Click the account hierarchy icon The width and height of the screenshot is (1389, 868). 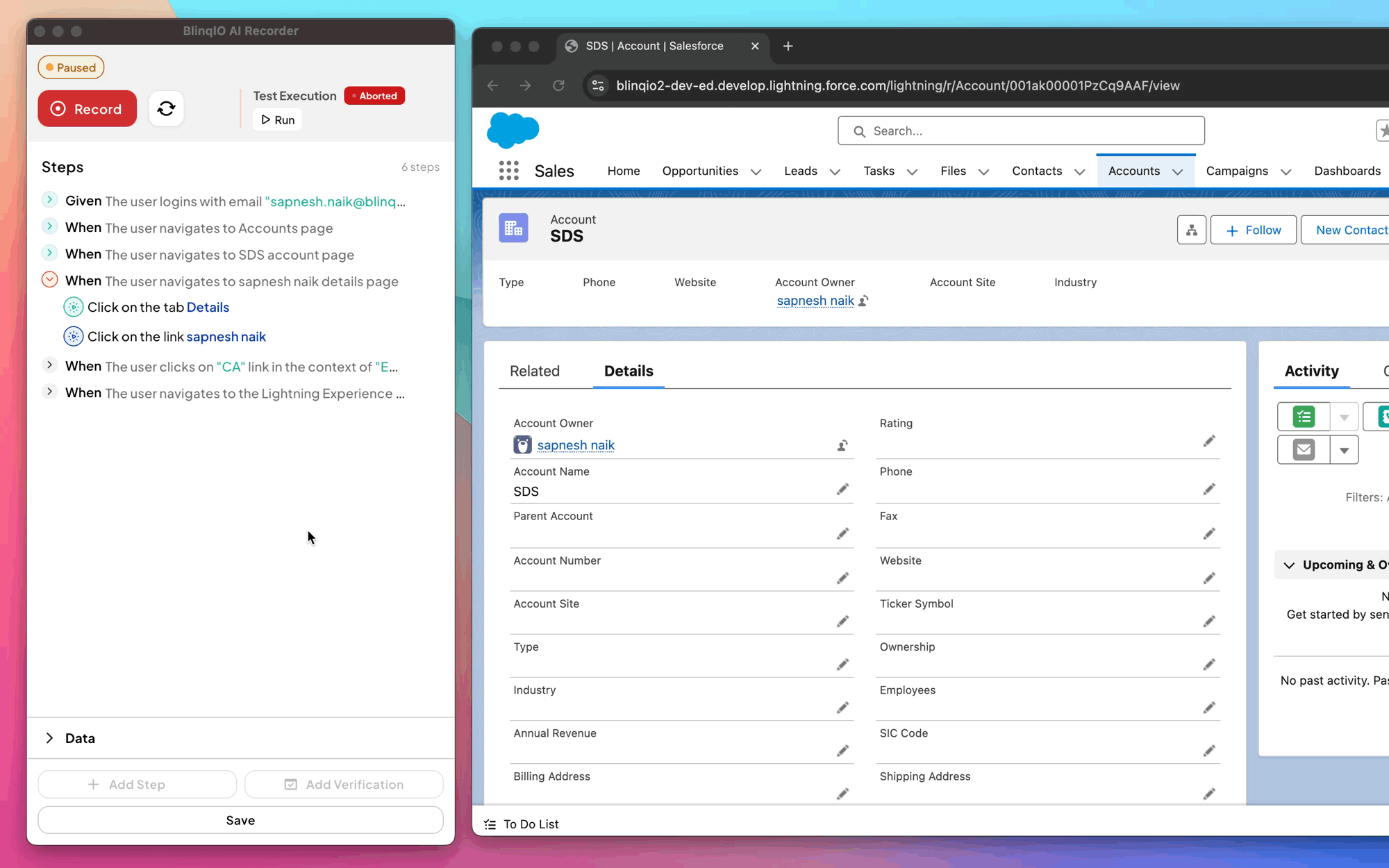(x=1191, y=230)
